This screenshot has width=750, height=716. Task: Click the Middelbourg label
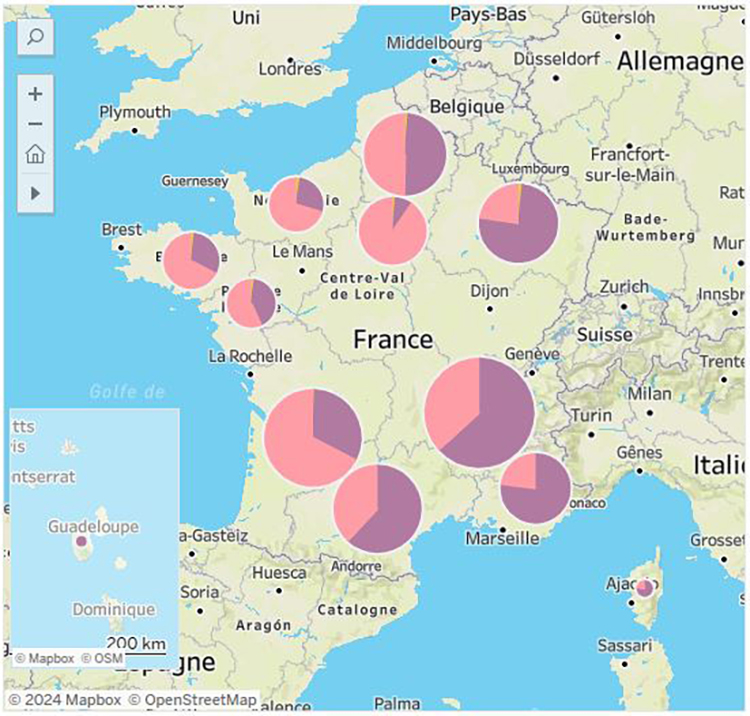[x=434, y=44]
